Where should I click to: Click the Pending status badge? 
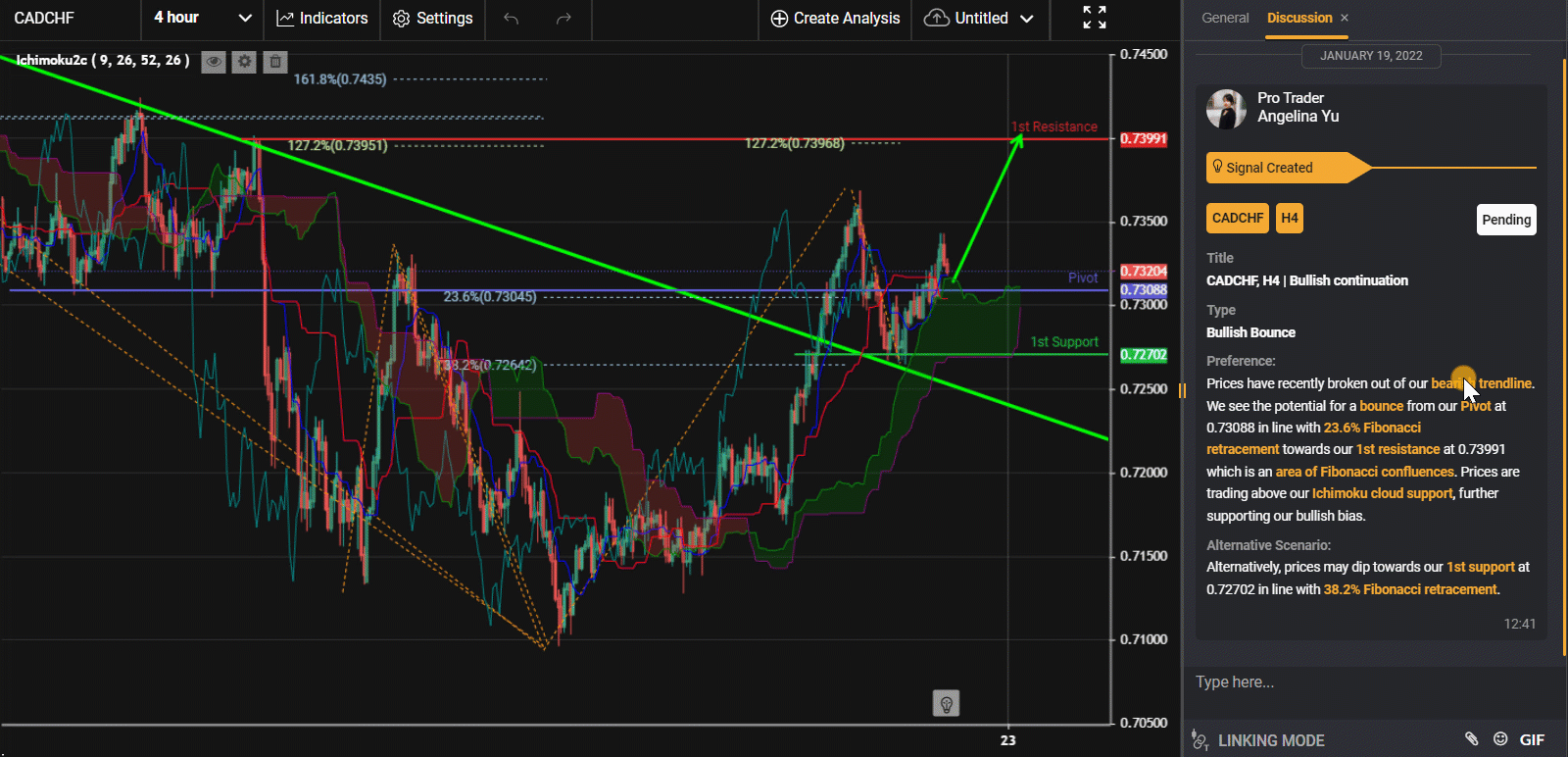pos(1506,220)
